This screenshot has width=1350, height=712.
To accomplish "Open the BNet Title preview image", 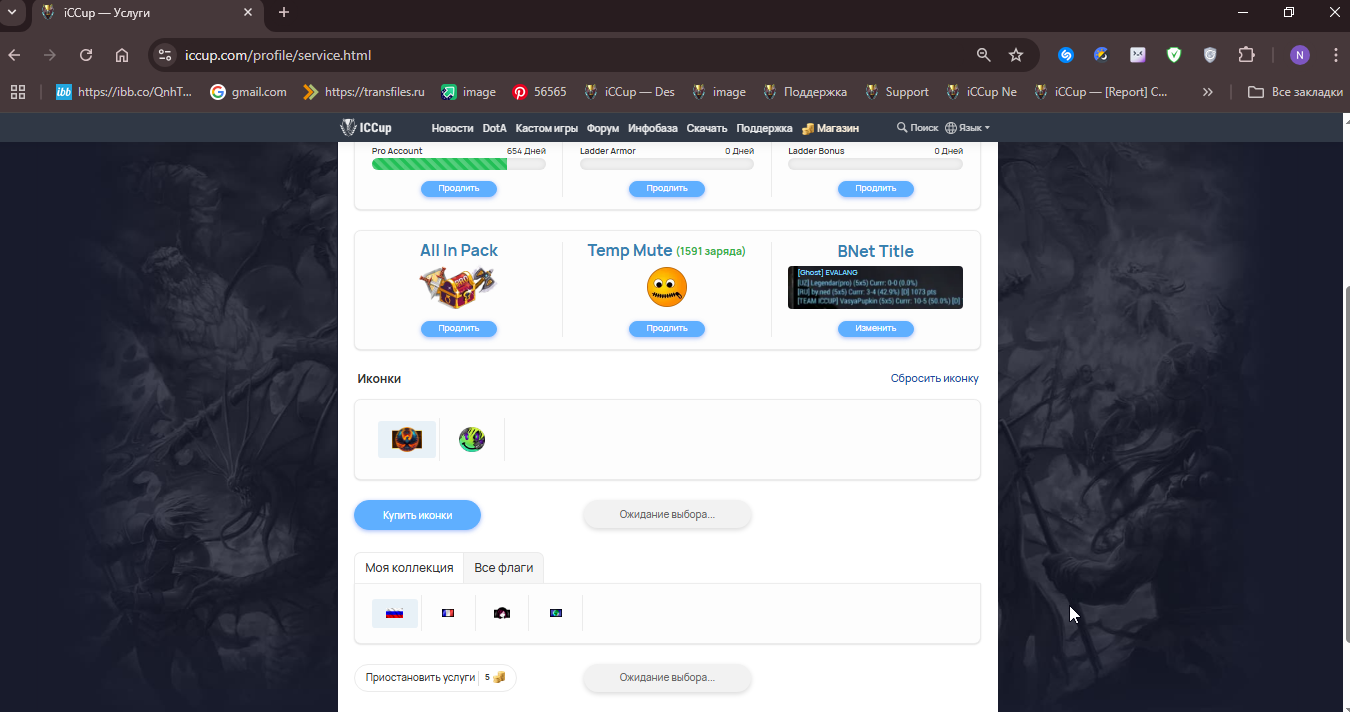I will (x=875, y=287).
